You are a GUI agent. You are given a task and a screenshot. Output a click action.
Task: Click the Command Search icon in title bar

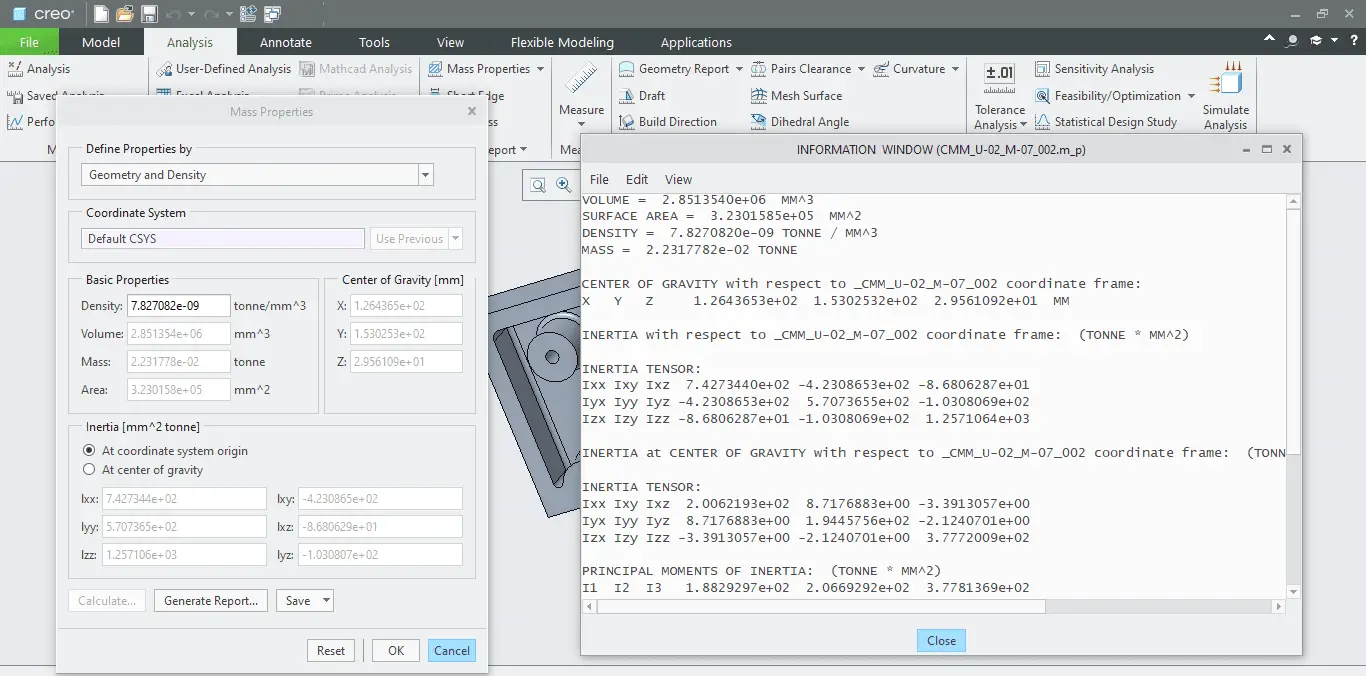[x=1293, y=41]
